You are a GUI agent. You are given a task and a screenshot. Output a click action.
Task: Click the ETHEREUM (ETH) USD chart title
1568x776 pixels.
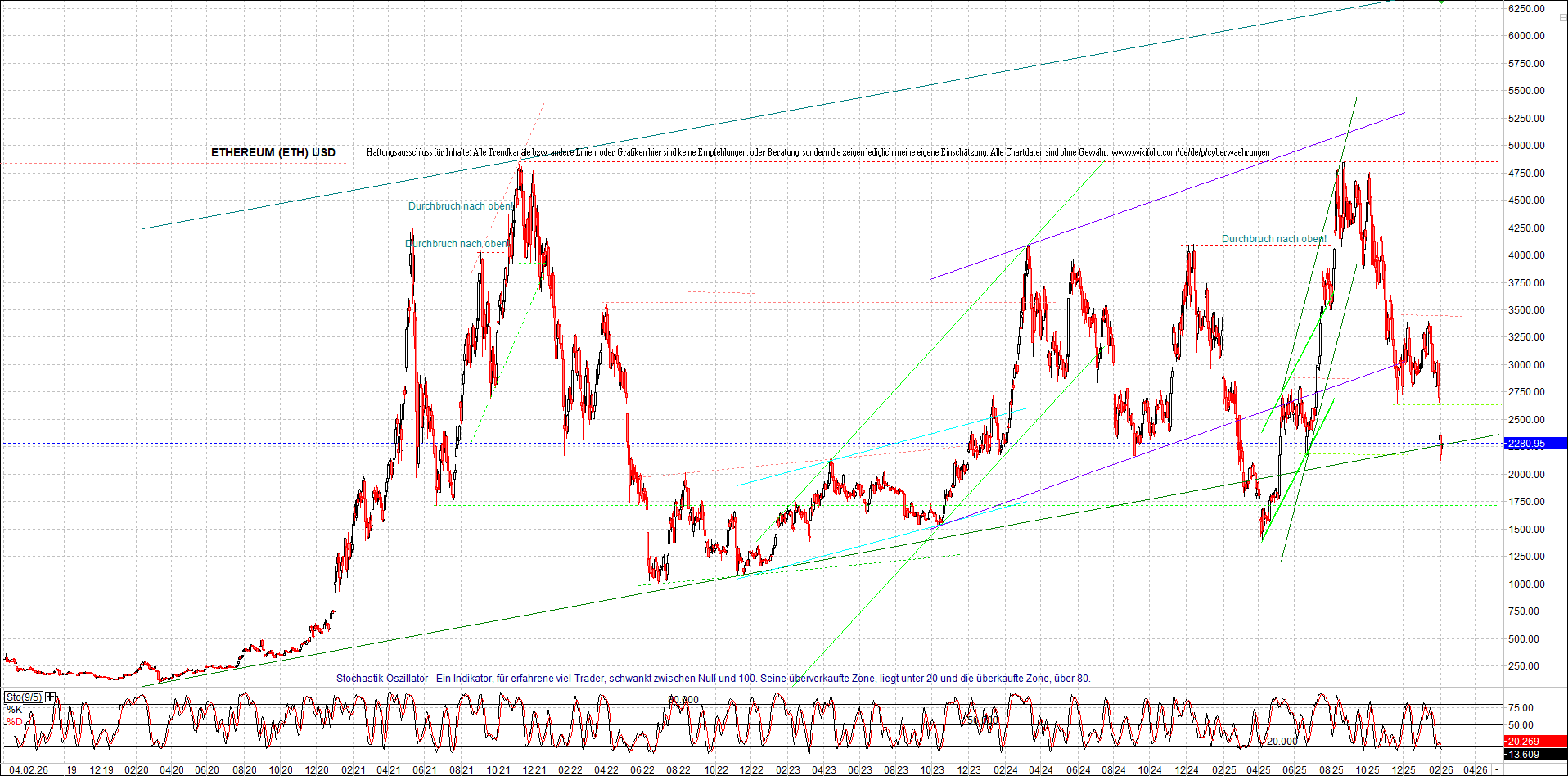coord(273,153)
